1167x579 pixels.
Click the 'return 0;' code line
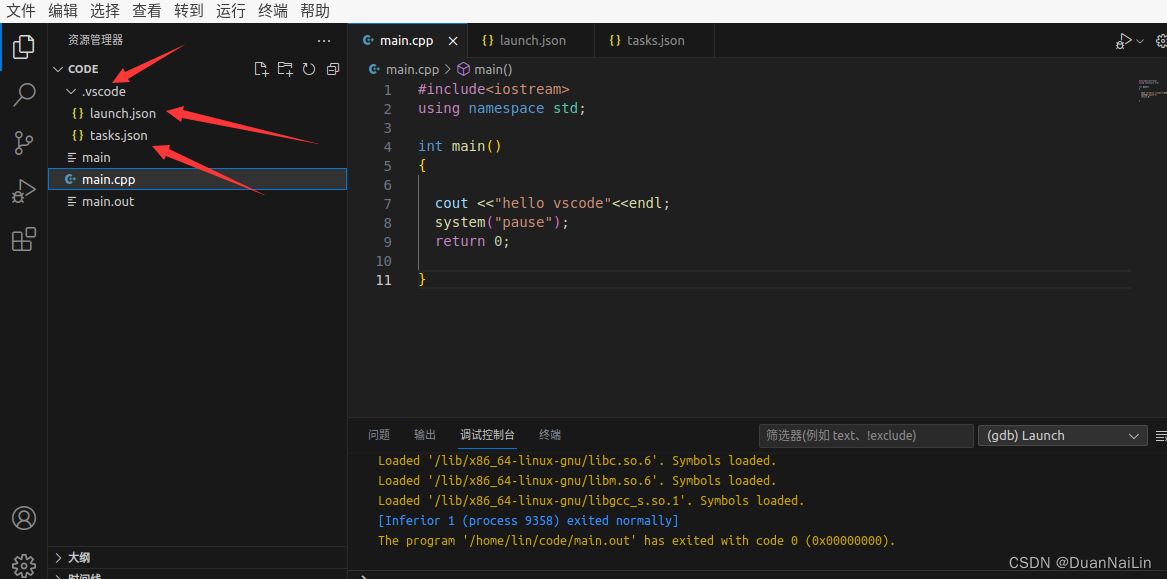[x=473, y=242]
